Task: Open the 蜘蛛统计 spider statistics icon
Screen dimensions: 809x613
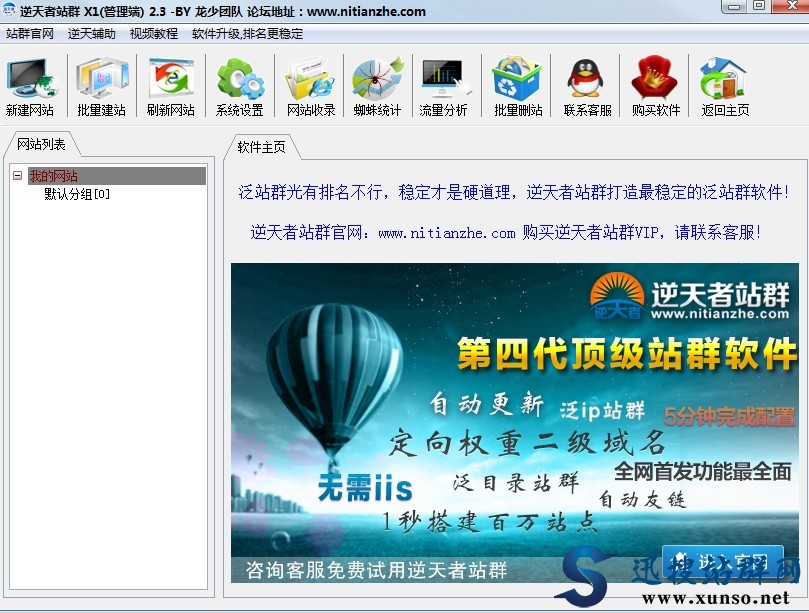Action: (x=377, y=87)
